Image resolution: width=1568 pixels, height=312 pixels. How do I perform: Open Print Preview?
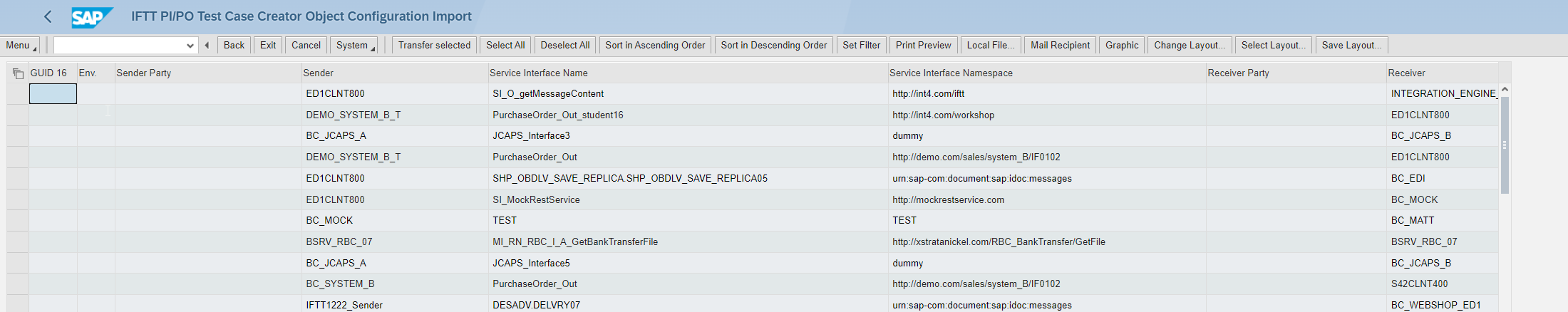(x=923, y=46)
